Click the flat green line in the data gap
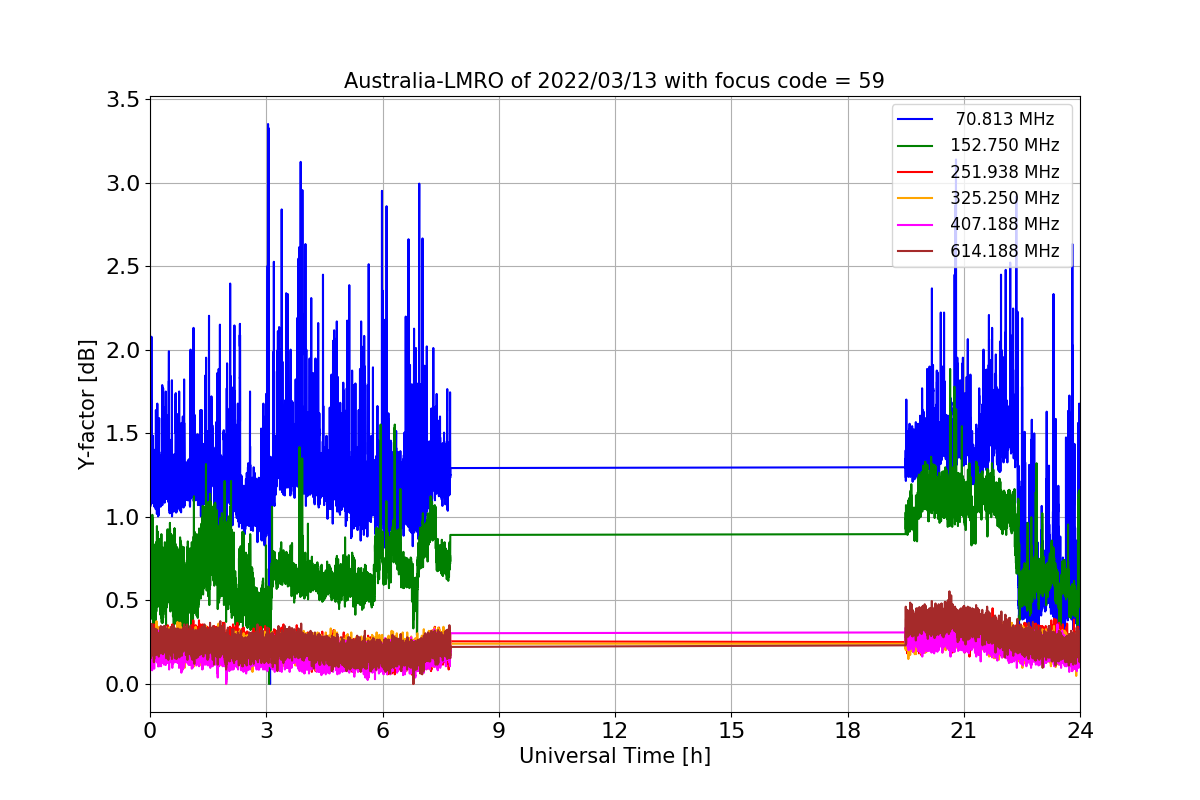Image resolution: width=1200 pixels, height=800 pixels. click(x=678, y=534)
